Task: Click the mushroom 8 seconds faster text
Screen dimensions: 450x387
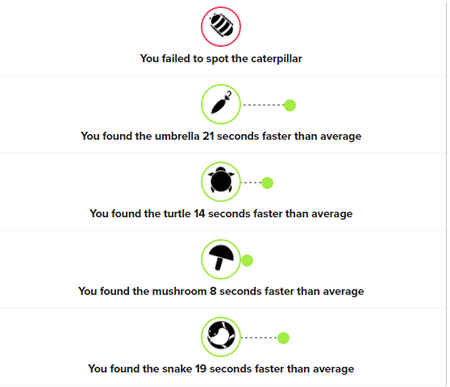Action: tap(221, 291)
